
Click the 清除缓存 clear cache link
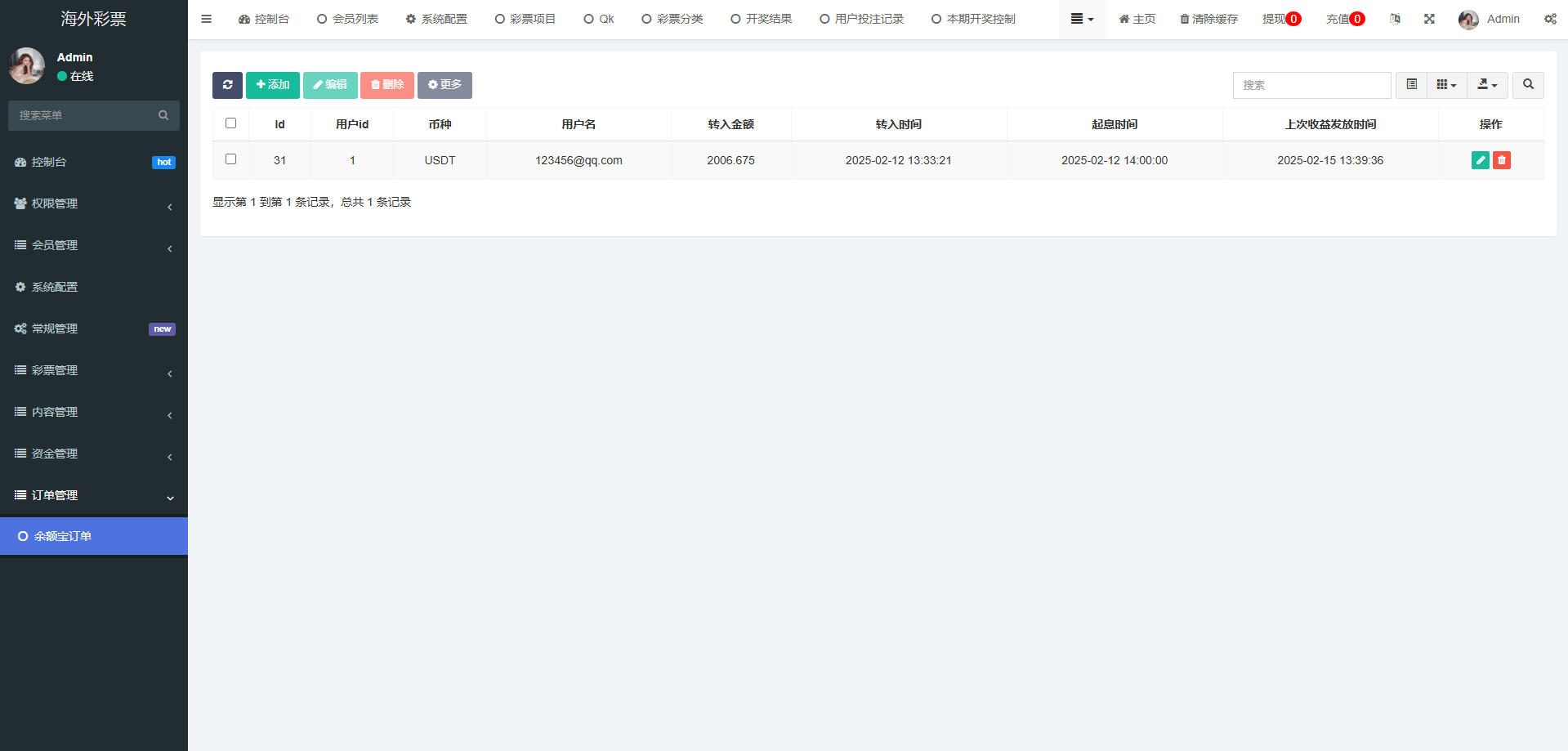(1208, 19)
